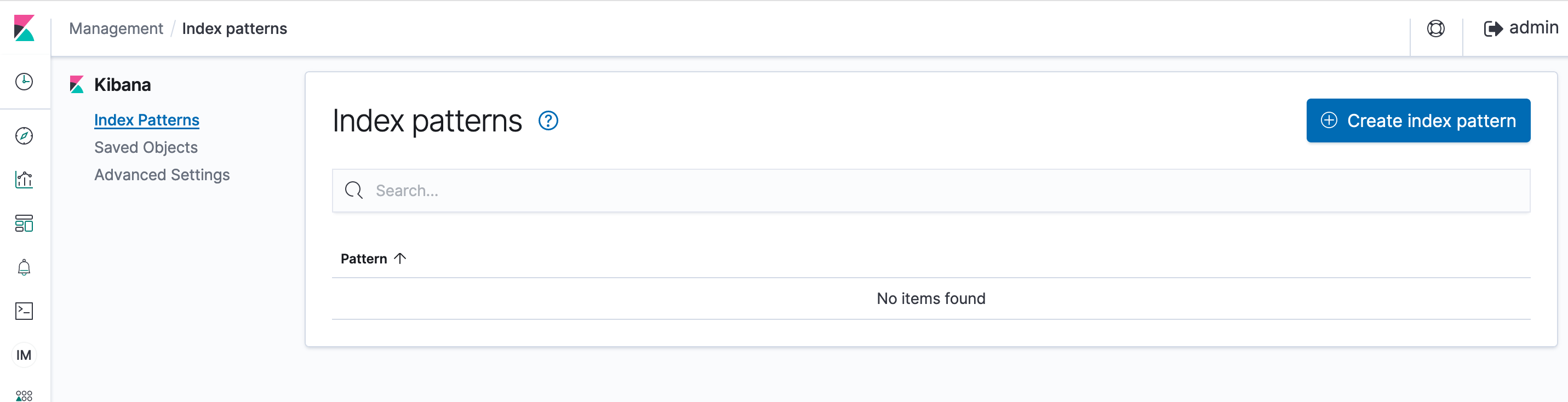Open Discover via the compass icon
The width and height of the screenshot is (1568, 402).
[24, 136]
